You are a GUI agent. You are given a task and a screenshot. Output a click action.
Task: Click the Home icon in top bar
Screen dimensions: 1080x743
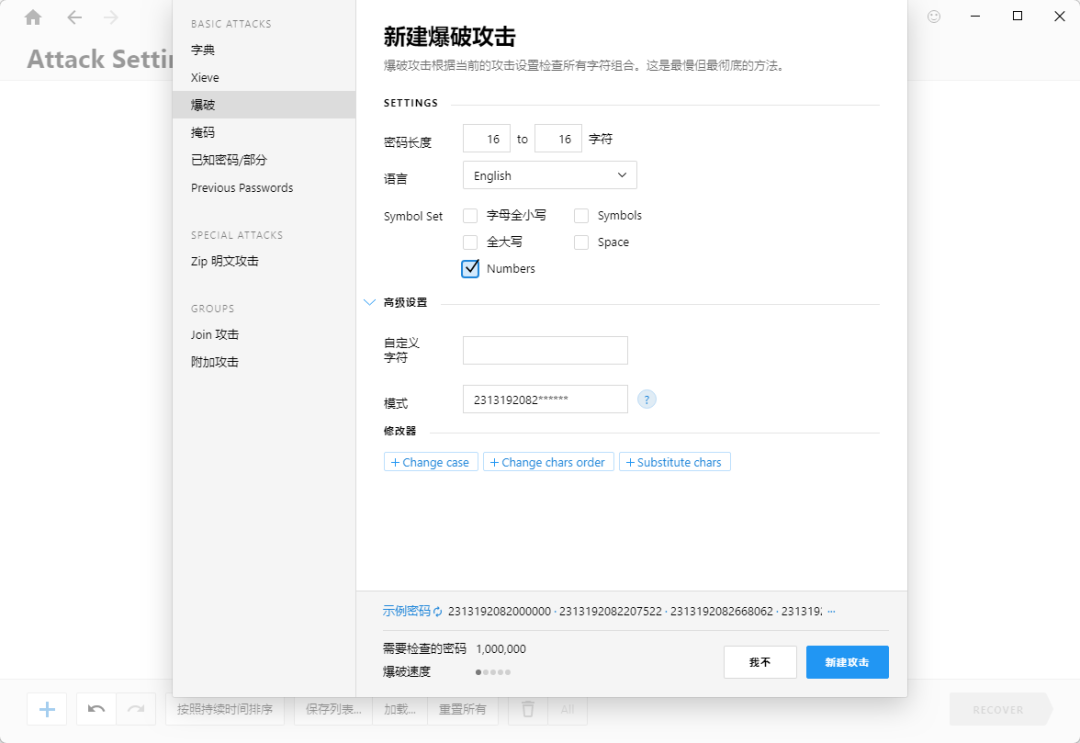[x=33, y=17]
